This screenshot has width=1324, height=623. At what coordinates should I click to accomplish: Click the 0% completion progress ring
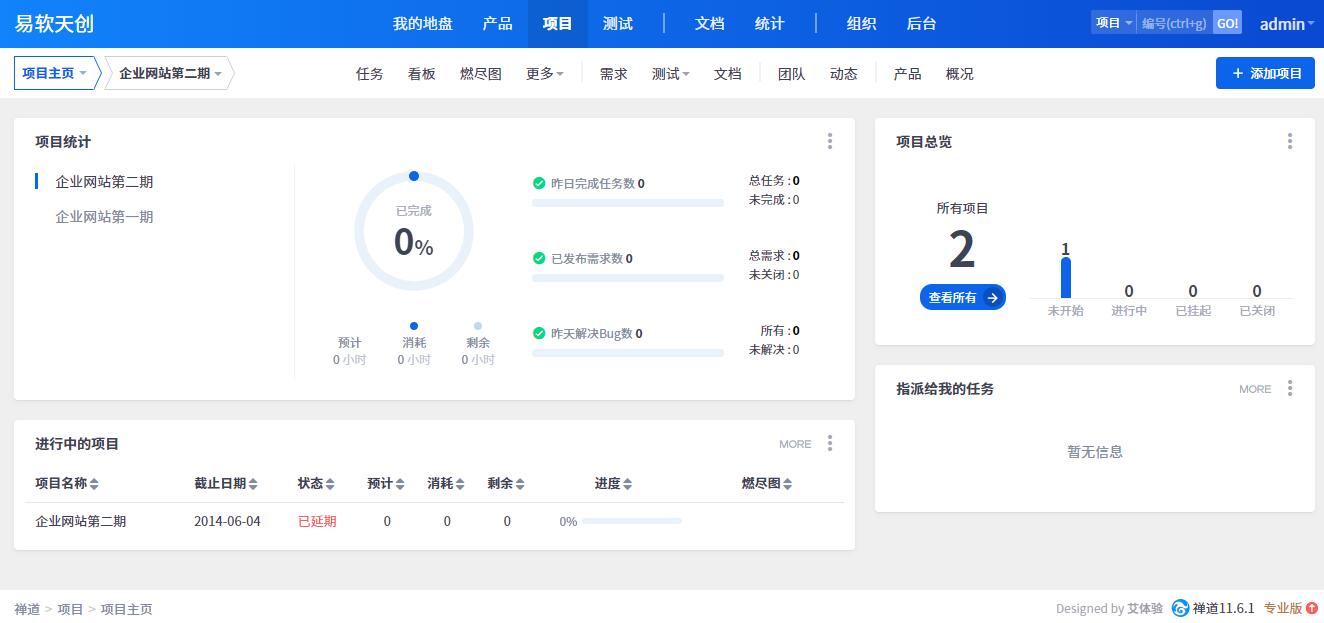pos(414,232)
